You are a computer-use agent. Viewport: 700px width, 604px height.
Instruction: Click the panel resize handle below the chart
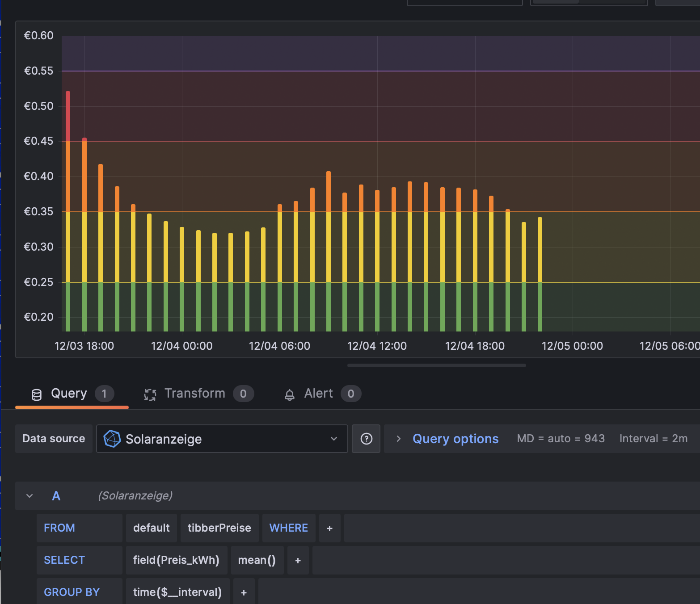click(436, 366)
